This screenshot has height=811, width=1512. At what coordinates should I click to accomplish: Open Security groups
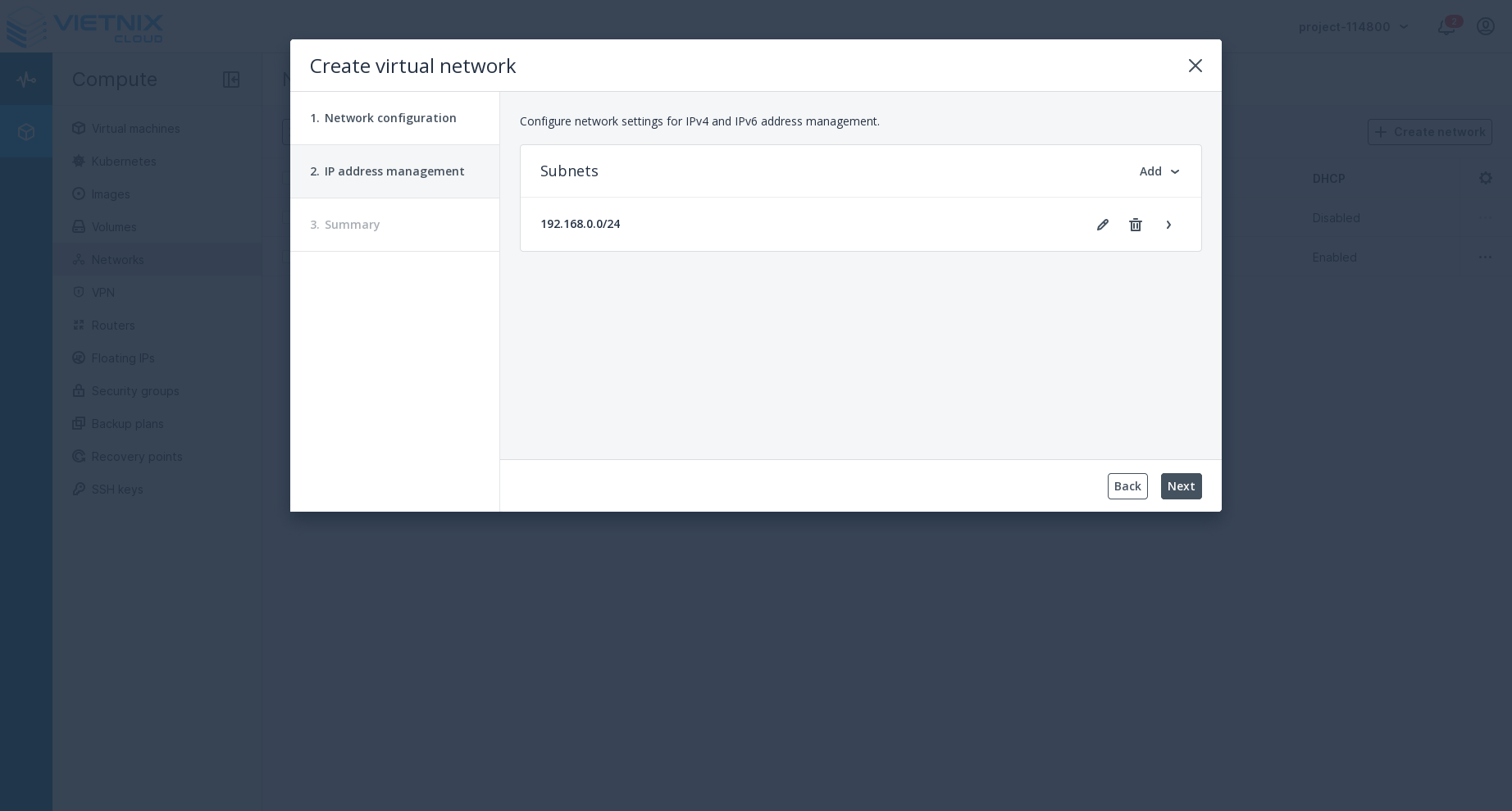click(x=135, y=391)
